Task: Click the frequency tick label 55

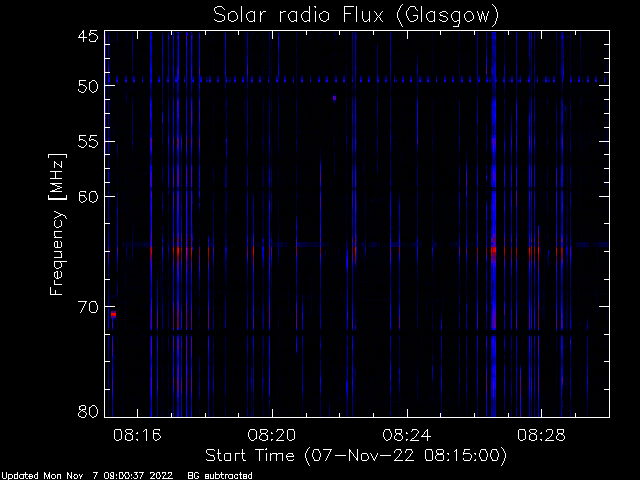Action: [x=88, y=142]
